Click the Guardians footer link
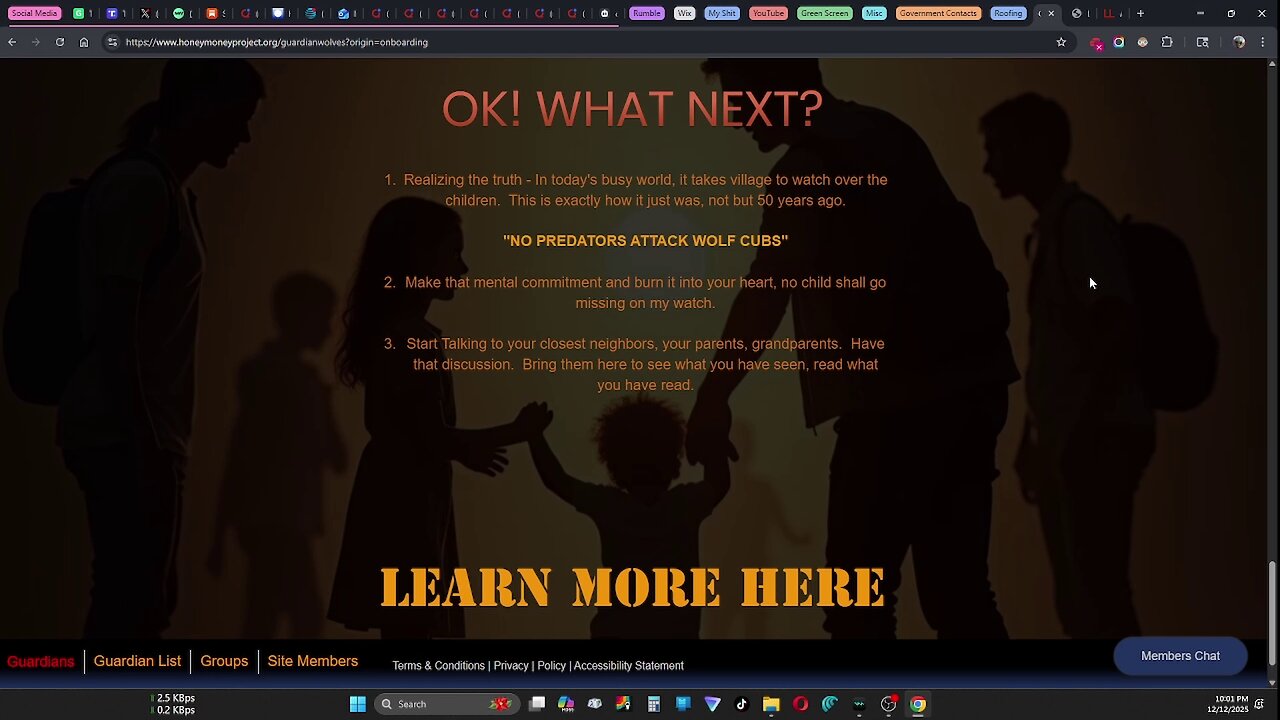Image resolution: width=1280 pixels, height=720 pixels. pos(41,662)
